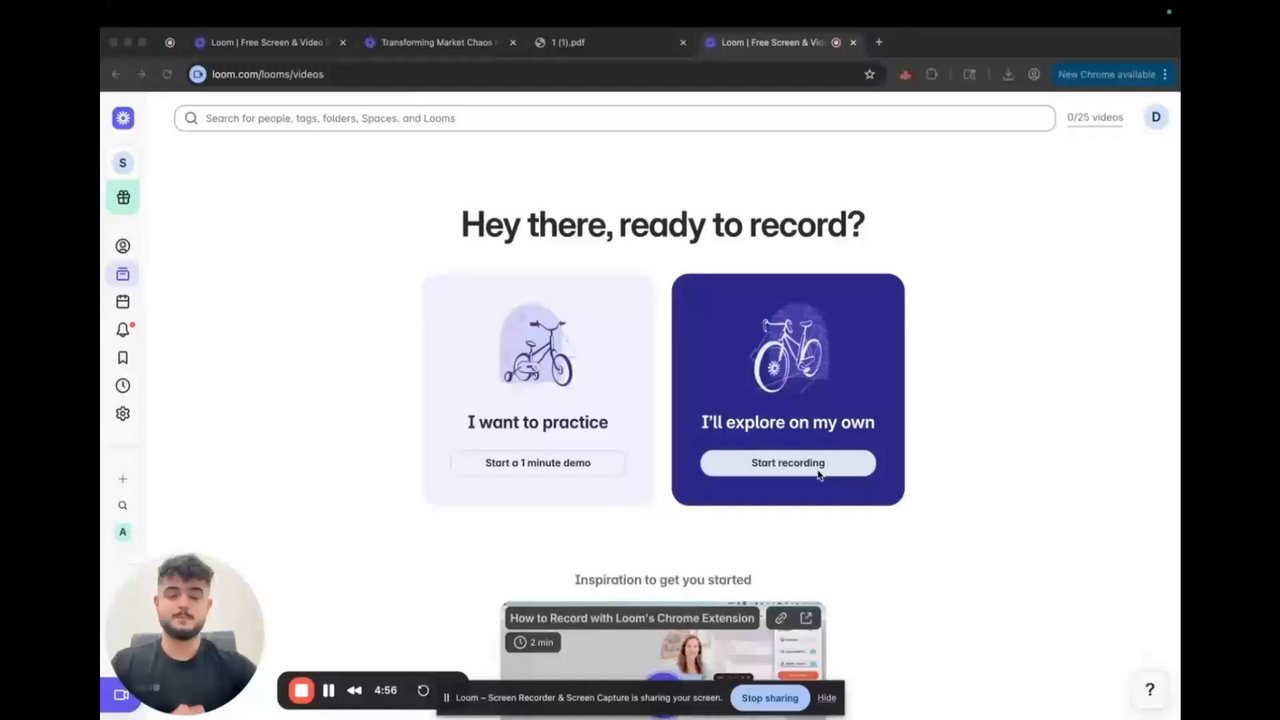Open the S workspace avatar
This screenshot has height=720, width=1280.
click(x=123, y=163)
